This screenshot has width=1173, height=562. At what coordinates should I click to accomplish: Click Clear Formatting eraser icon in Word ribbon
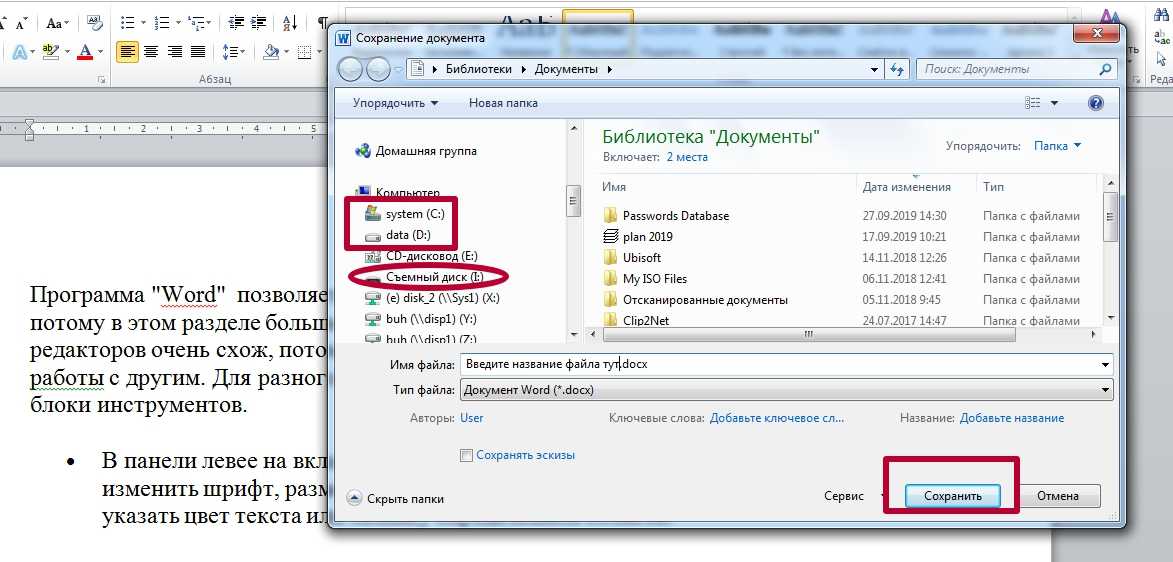pos(94,22)
